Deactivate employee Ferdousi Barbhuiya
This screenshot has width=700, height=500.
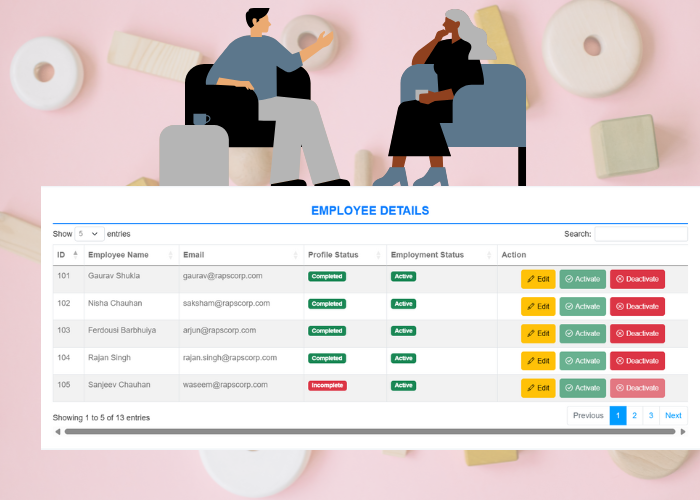[637, 333]
